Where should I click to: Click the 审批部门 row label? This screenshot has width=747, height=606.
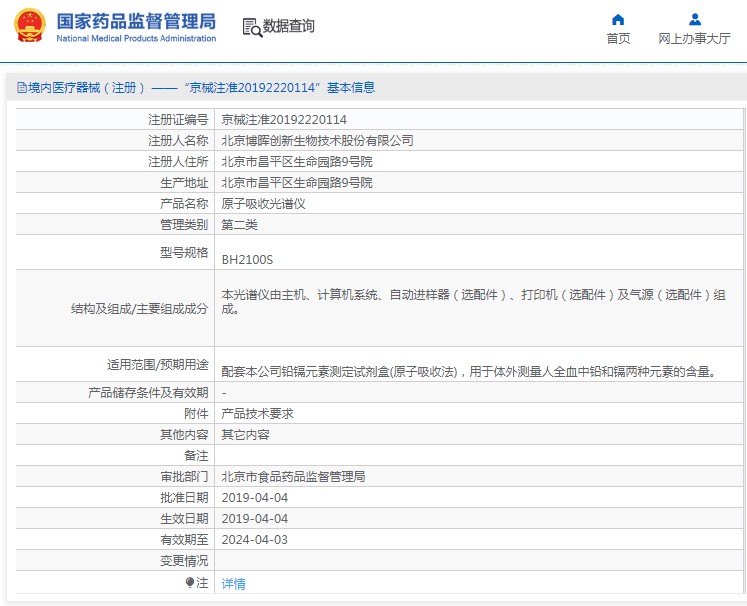click(184, 476)
